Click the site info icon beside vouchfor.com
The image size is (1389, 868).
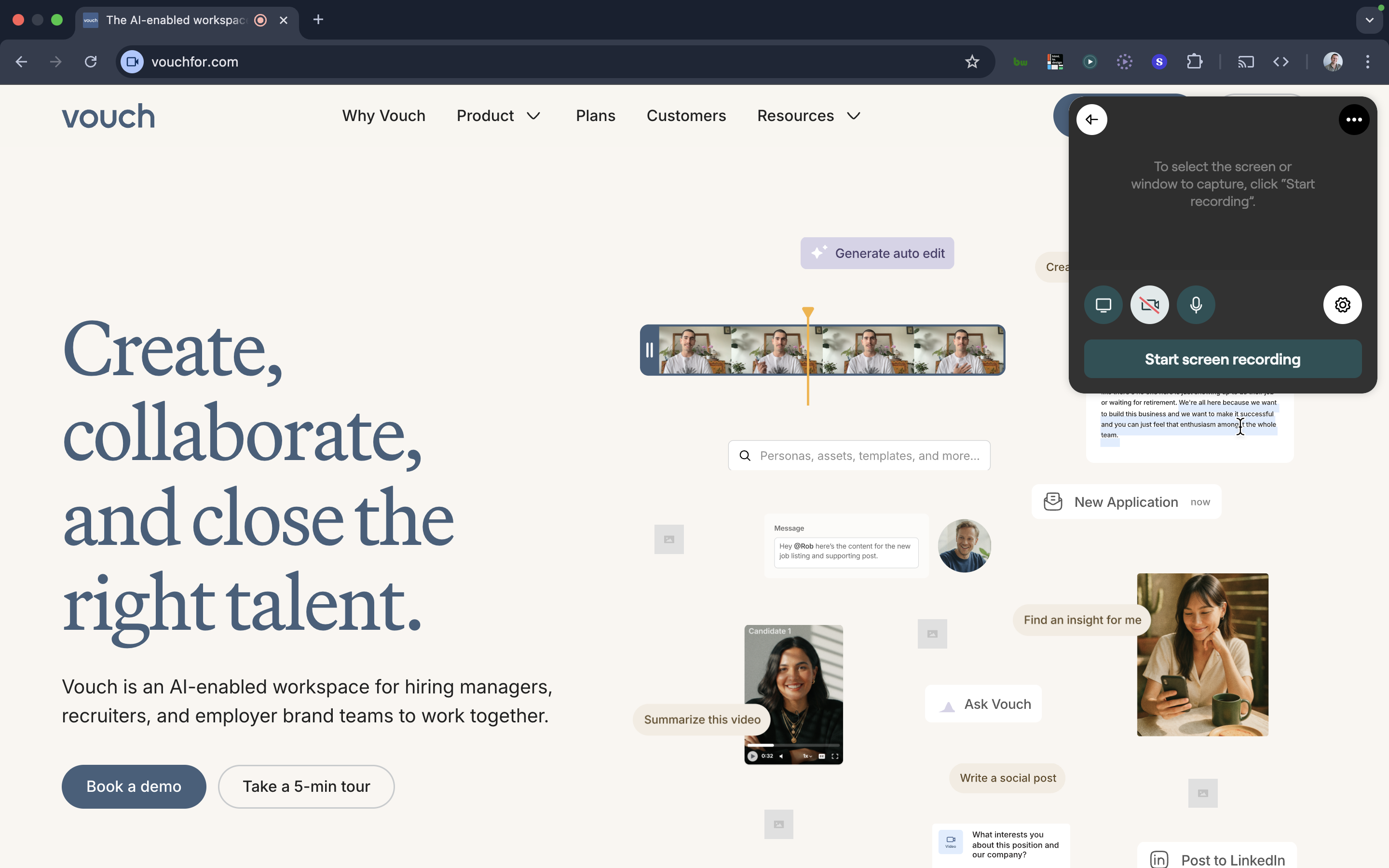[x=132, y=61]
